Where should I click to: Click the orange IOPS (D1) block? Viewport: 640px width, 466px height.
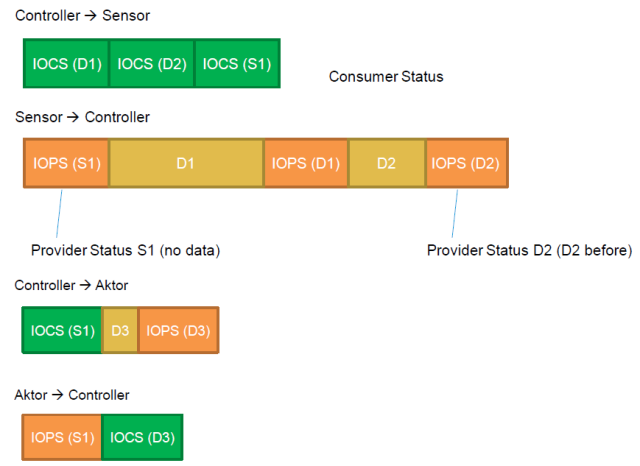click(306, 163)
